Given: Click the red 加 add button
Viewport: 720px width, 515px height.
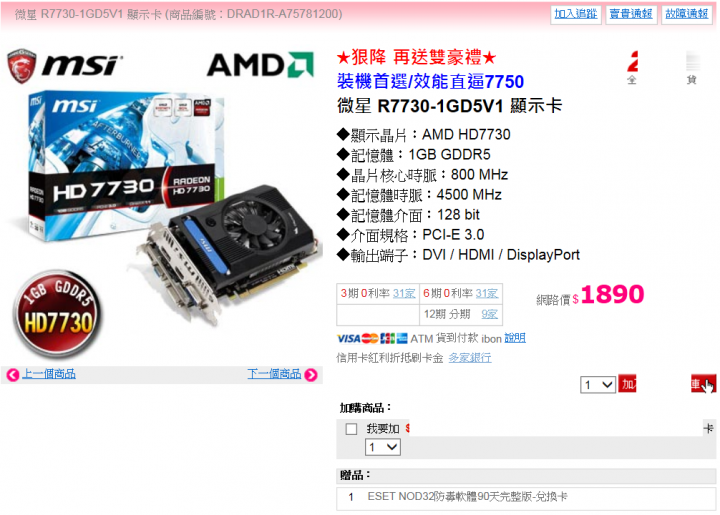Looking at the screenshot, I should [x=627, y=384].
